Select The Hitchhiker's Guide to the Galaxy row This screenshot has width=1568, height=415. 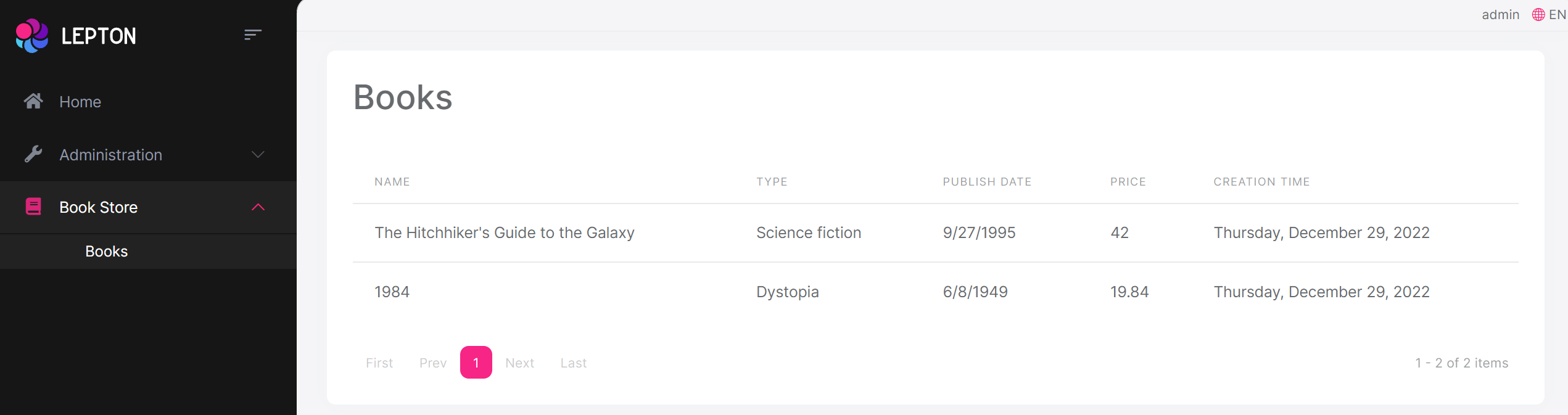(x=505, y=232)
